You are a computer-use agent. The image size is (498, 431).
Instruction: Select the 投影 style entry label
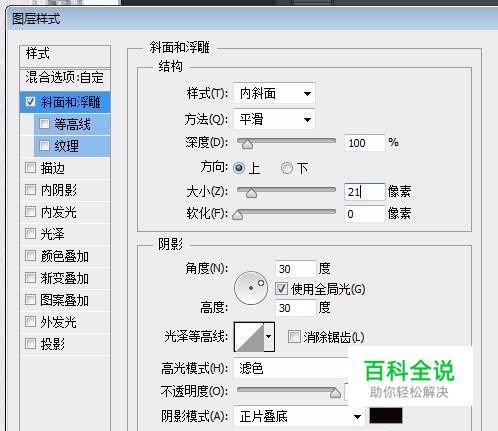(53, 344)
